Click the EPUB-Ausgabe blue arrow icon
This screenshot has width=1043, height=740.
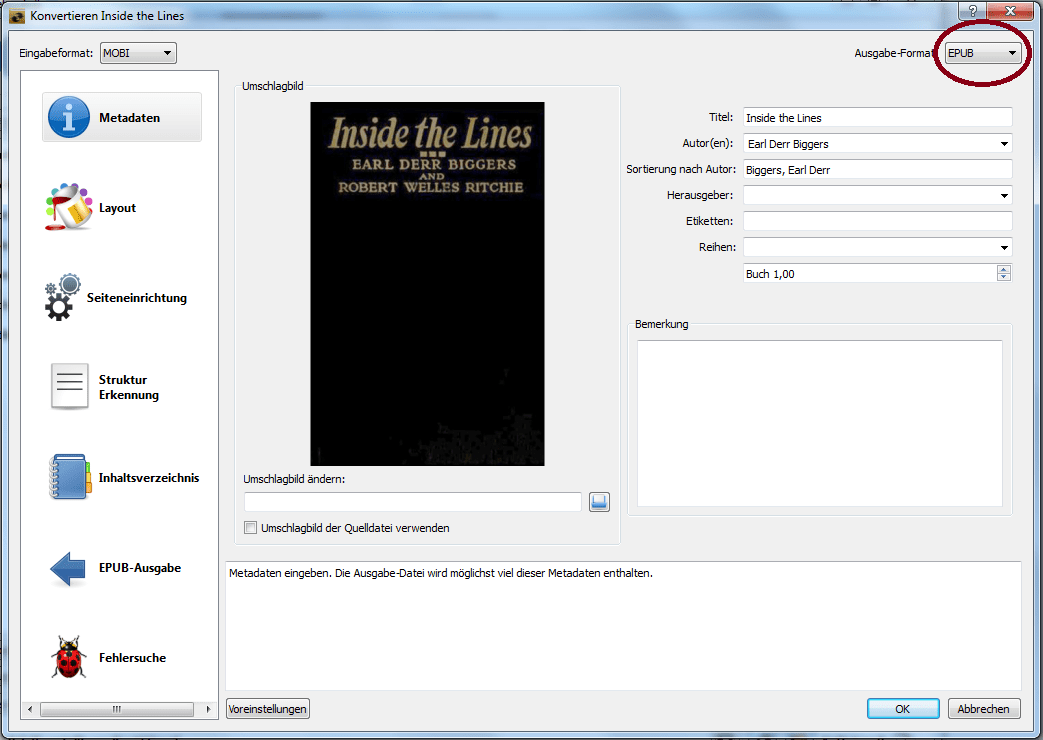click(x=68, y=568)
